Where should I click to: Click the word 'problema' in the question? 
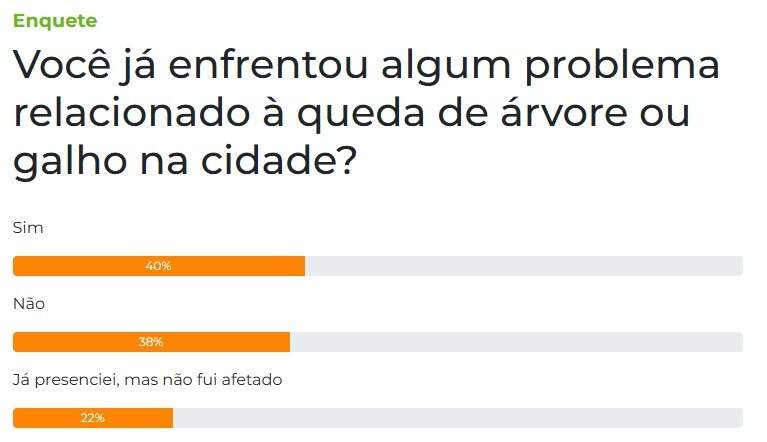[x=622, y=67]
